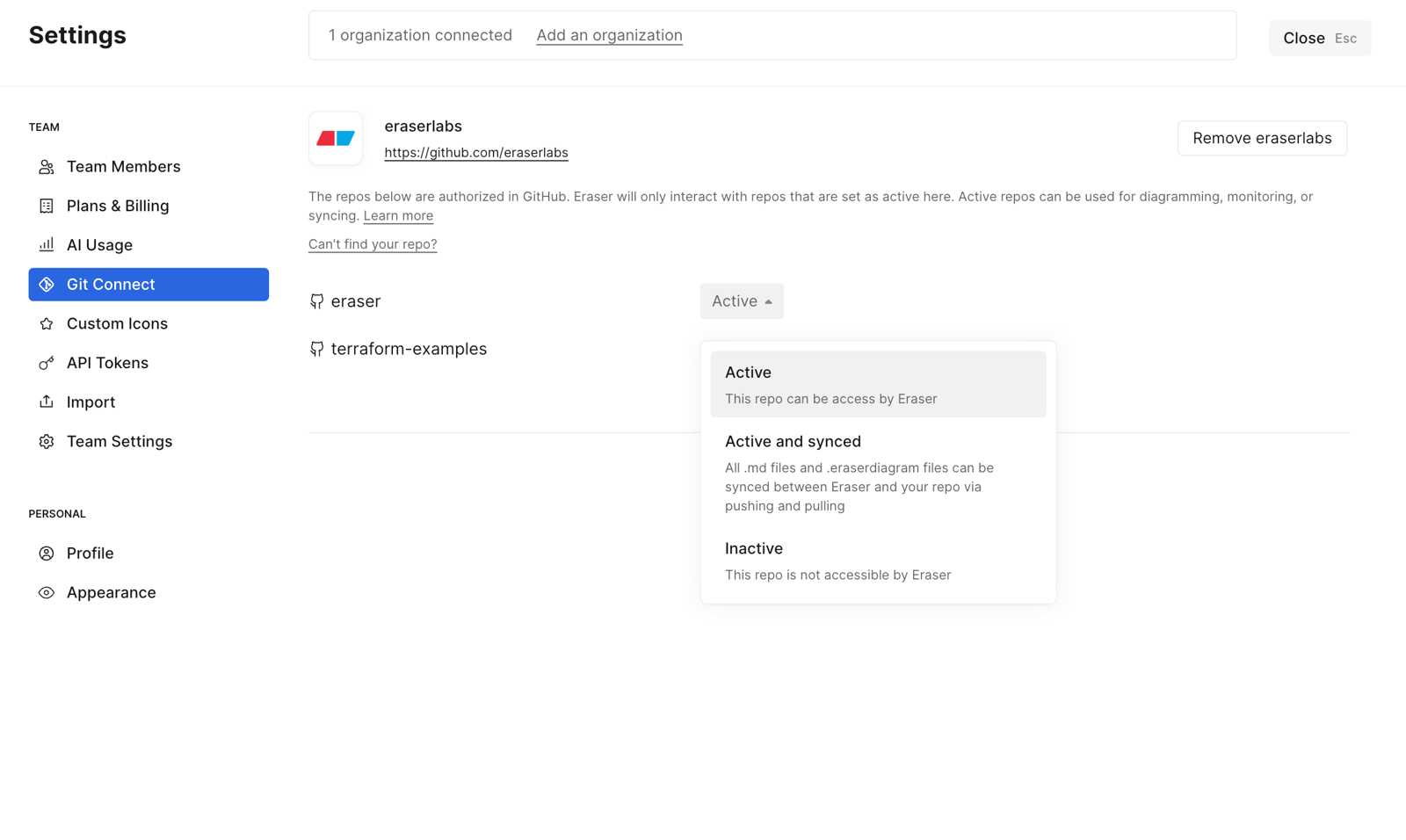Click the Team Settings gear icon
The image size is (1406, 840).
pos(47,441)
